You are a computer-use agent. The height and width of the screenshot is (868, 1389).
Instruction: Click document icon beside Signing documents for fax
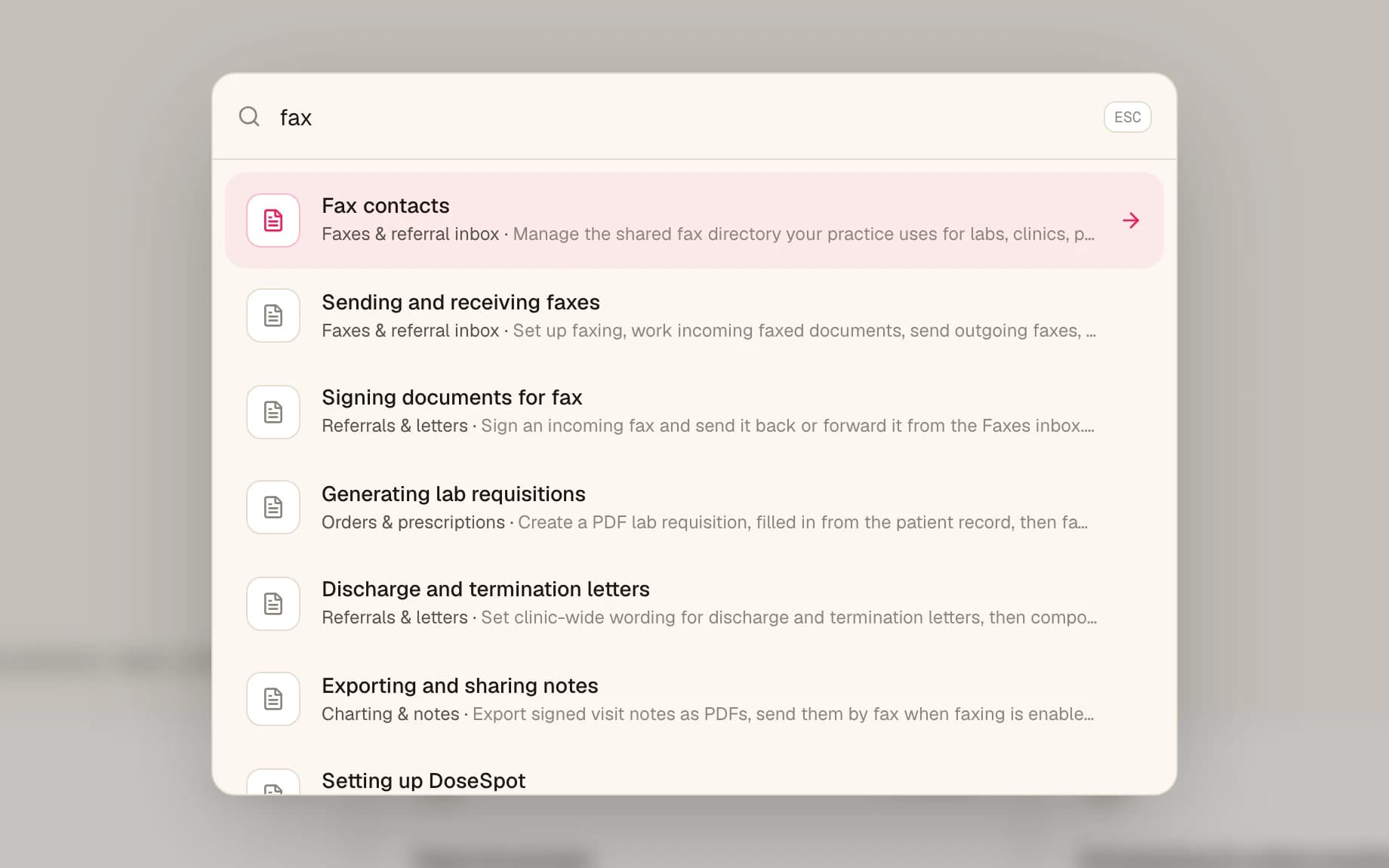click(273, 412)
